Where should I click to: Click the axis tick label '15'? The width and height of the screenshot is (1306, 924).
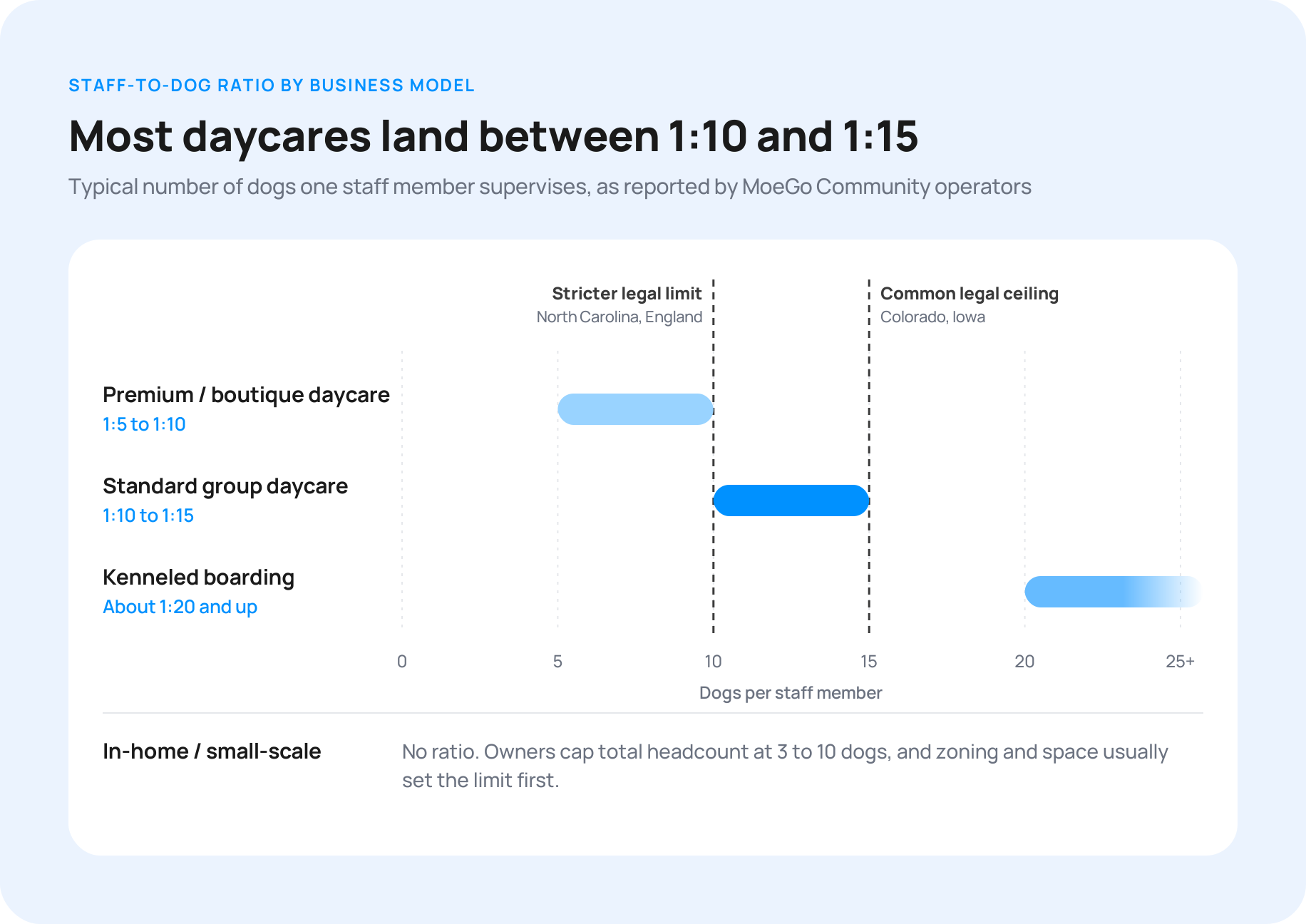tap(868, 662)
